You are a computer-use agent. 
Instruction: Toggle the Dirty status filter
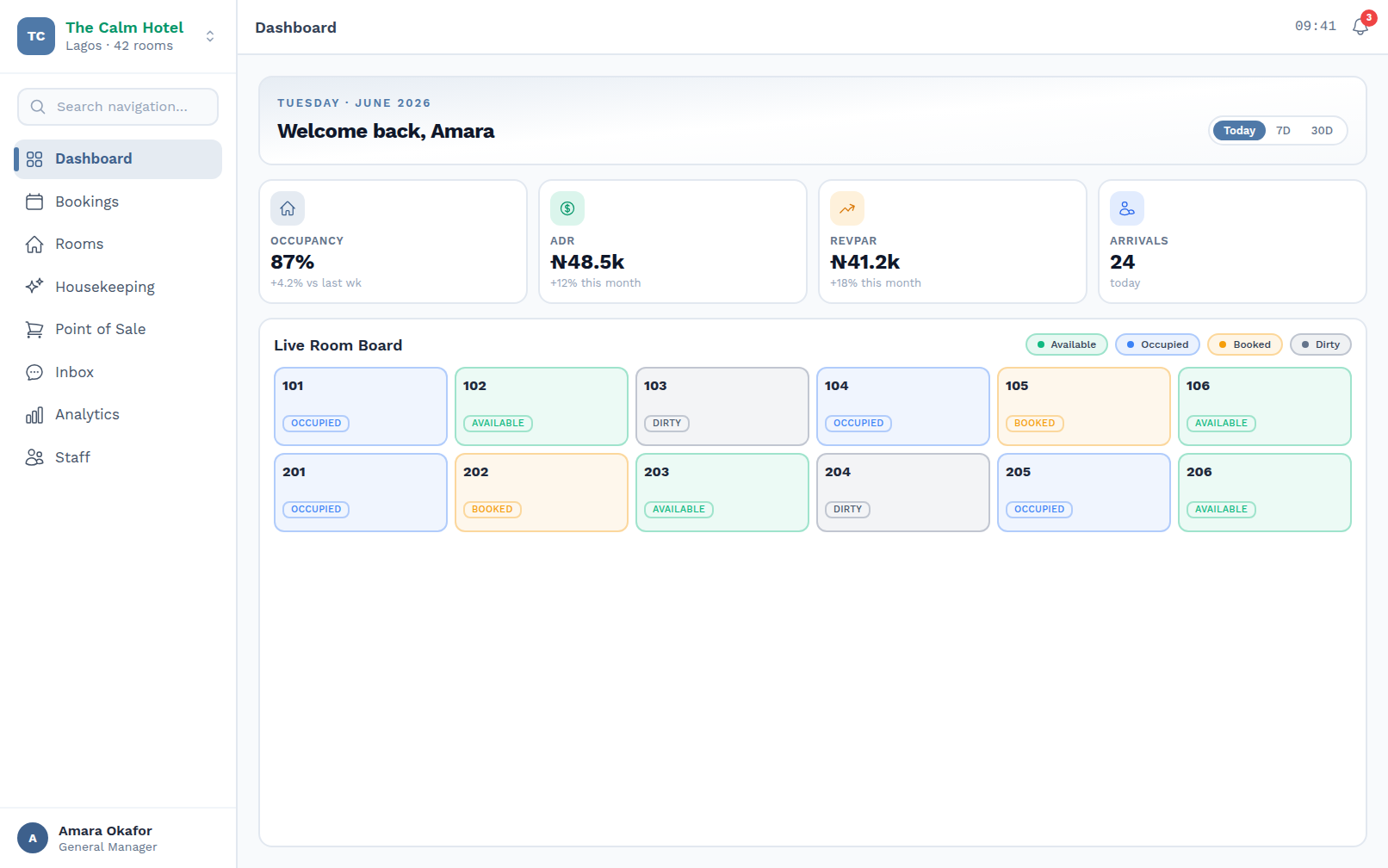click(x=1321, y=344)
